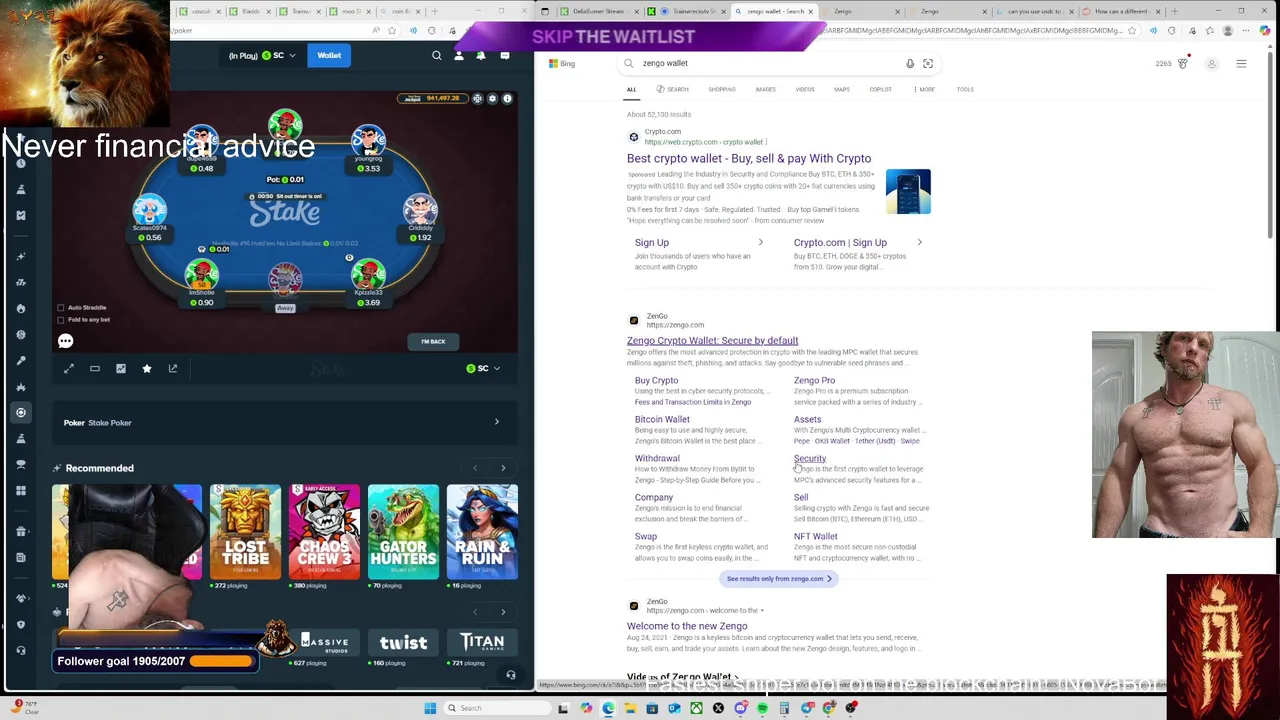Click the Bing logo
This screenshot has height=720, width=1280.
pos(562,64)
